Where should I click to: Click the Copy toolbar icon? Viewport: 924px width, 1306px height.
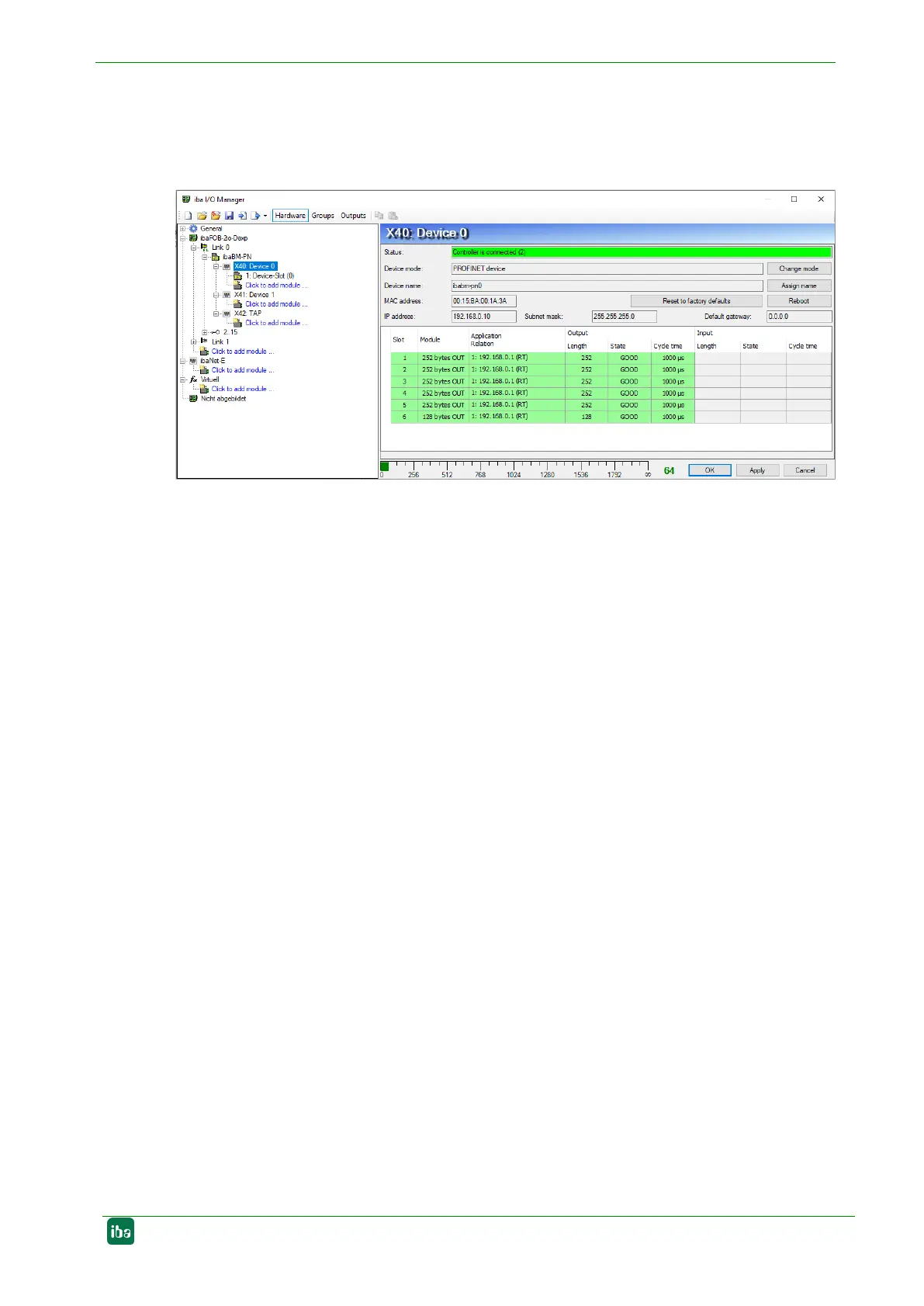(379, 216)
